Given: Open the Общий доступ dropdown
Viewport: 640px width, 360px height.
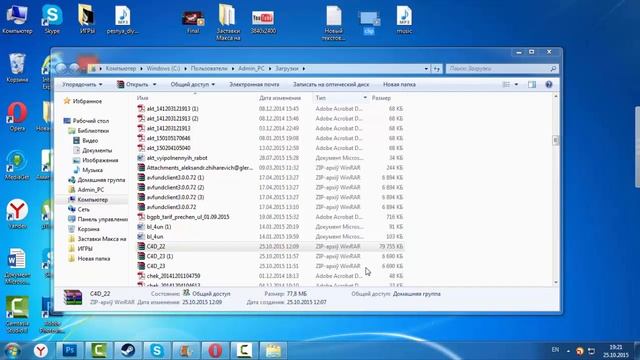Looking at the screenshot, I should click(x=192, y=84).
